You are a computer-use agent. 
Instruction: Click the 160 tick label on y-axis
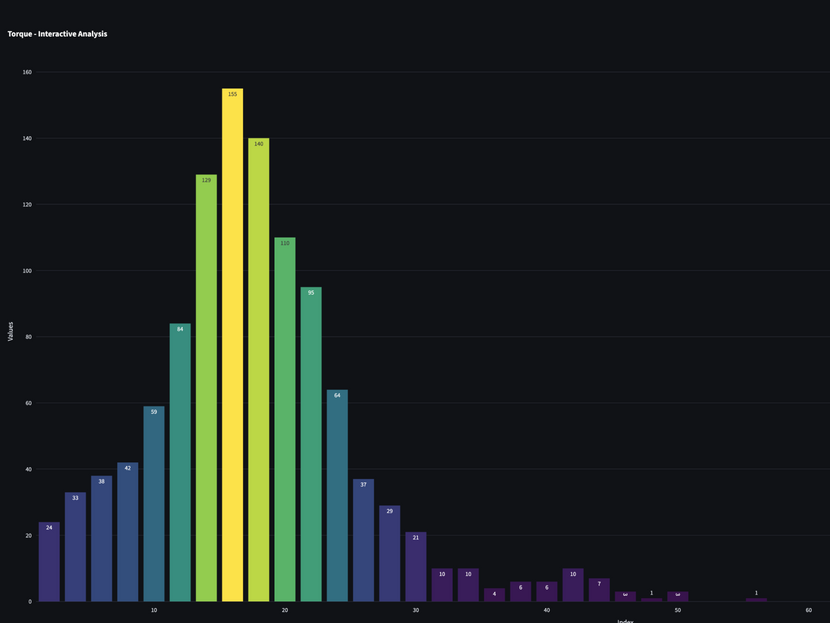[27, 72]
